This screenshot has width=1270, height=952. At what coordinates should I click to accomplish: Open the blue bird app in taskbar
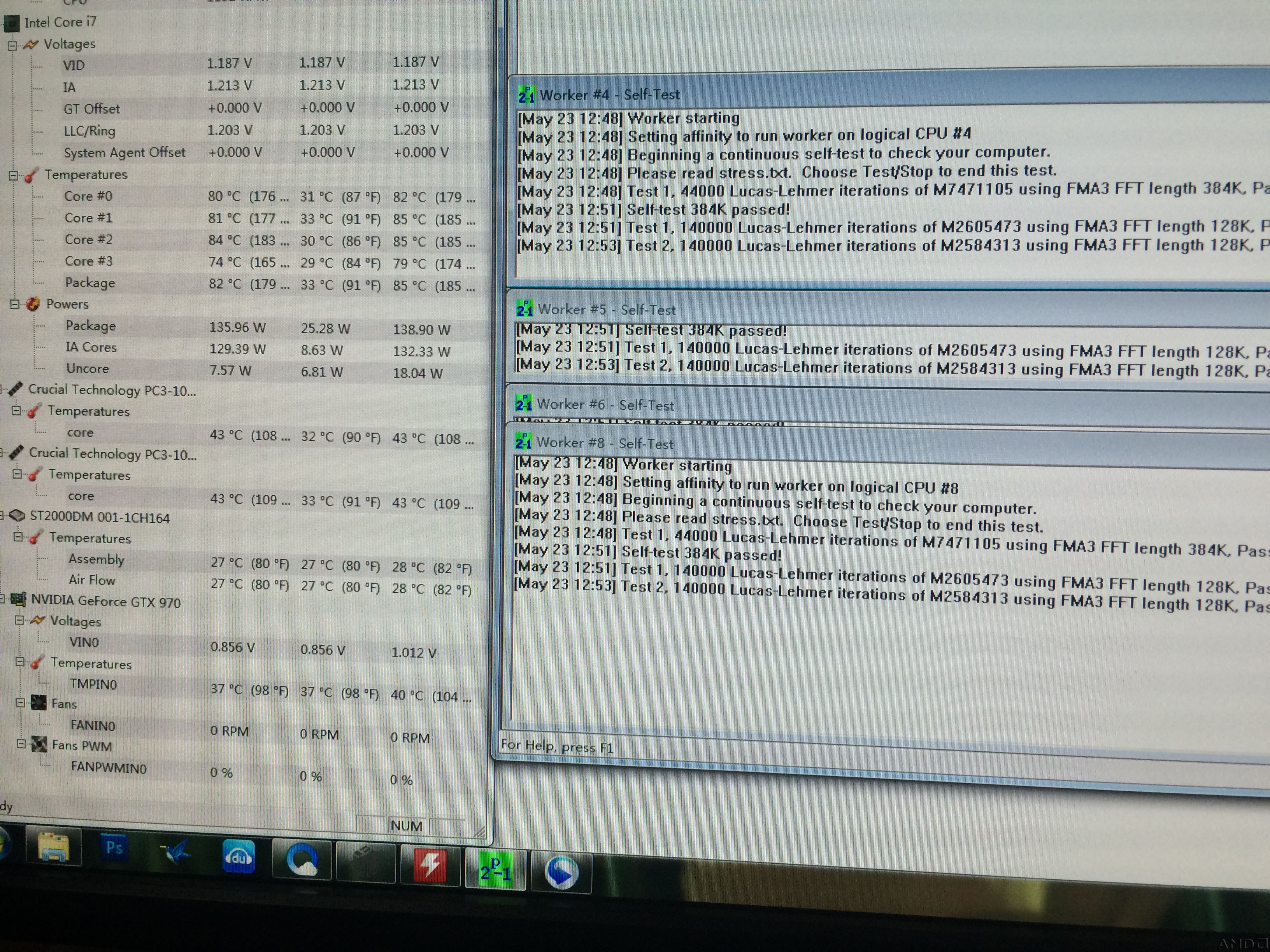(x=176, y=852)
